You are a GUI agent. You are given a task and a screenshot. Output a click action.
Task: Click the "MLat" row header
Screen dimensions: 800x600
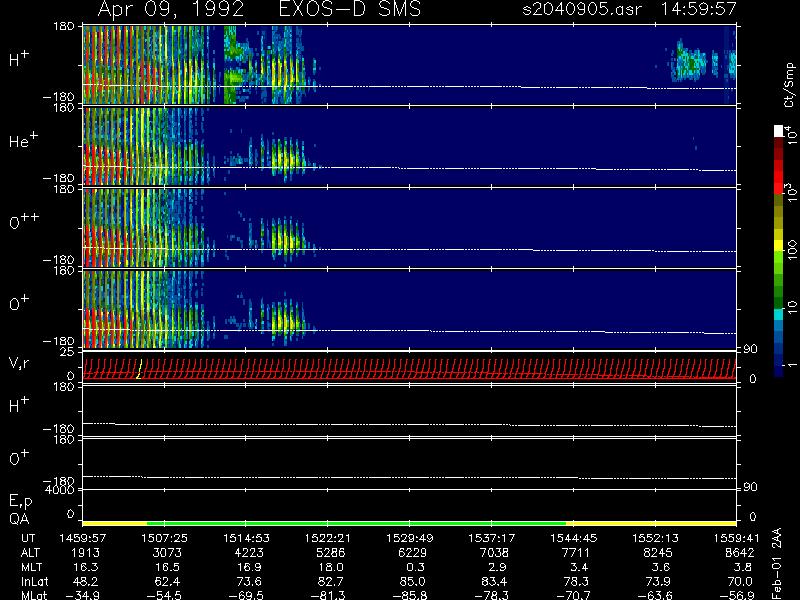pyautogui.click(x=34, y=595)
